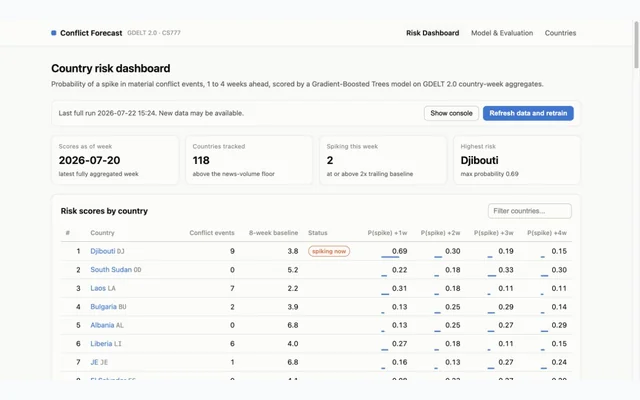Sort by P(spike) +3w column header
This screenshot has width=640, height=400.
[x=493, y=233]
